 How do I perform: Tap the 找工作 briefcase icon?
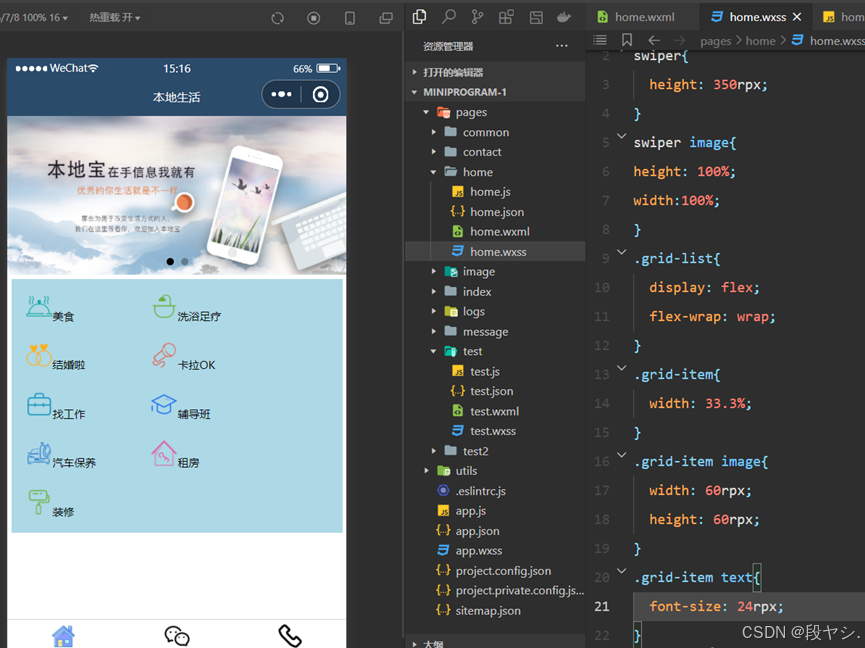[39, 404]
